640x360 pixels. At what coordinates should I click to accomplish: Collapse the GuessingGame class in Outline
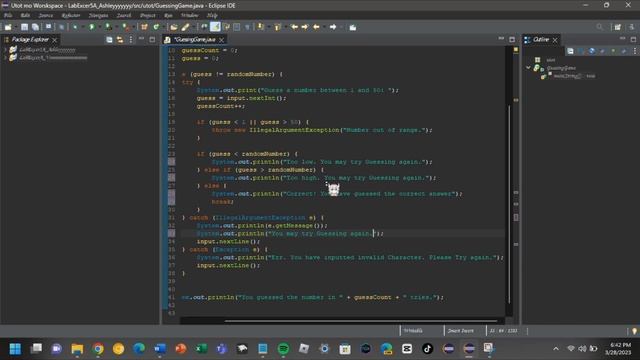pos(529,68)
